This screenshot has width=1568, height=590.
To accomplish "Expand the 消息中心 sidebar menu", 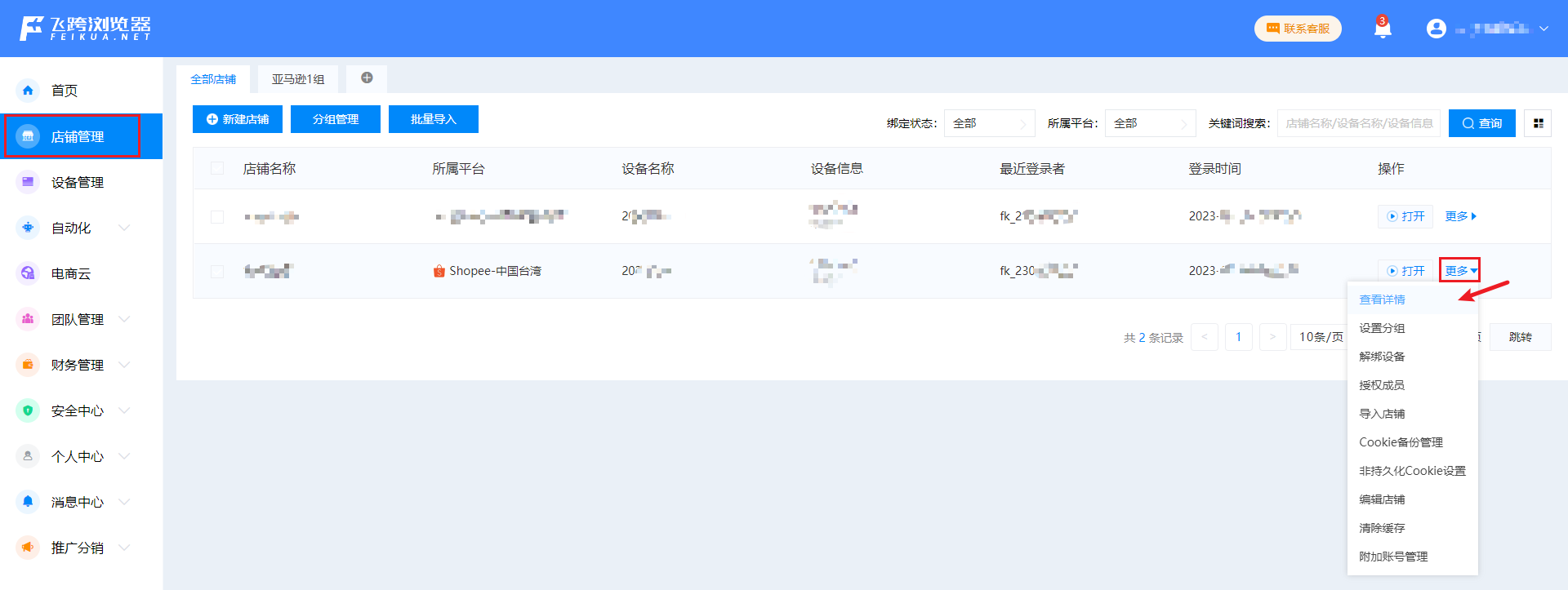I will 125,502.
